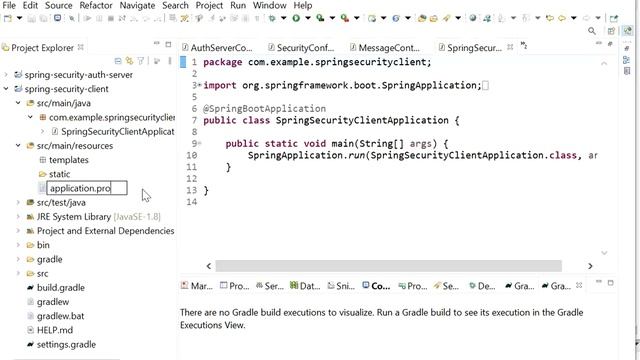Open the New wizard dropdown arrow
Screen dimensions: 640x360
click(x=19, y=18)
